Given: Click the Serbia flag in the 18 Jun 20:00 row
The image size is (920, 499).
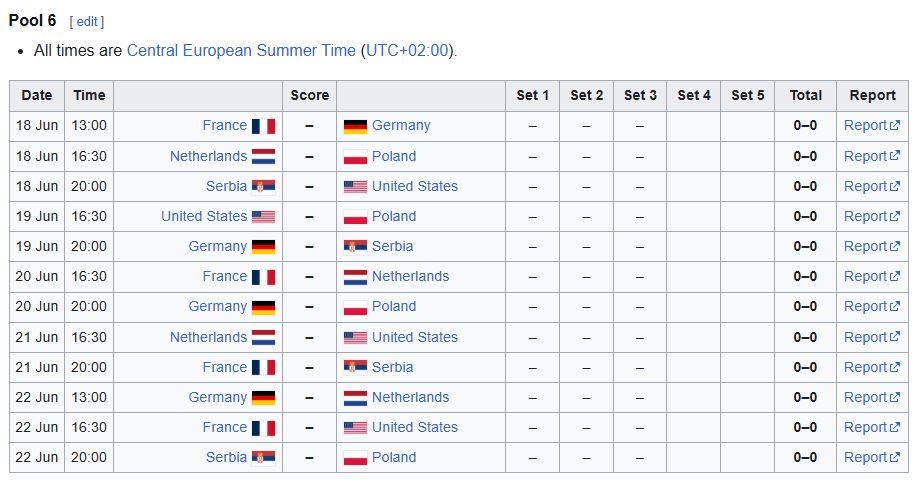Looking at the screenshot, I should pyautogui.click(x=263, y=187).
